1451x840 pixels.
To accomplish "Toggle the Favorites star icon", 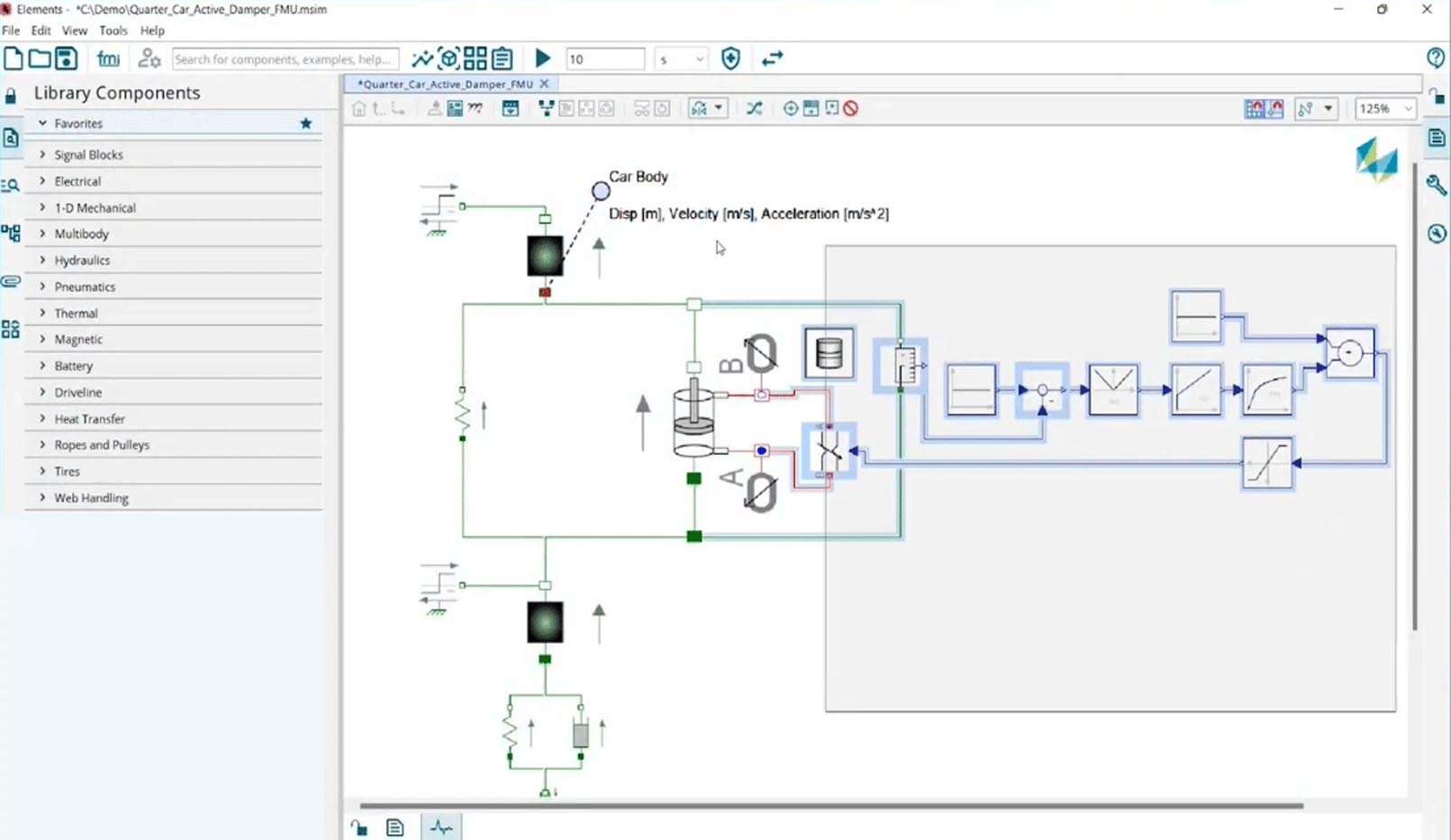I will (306, 123).
